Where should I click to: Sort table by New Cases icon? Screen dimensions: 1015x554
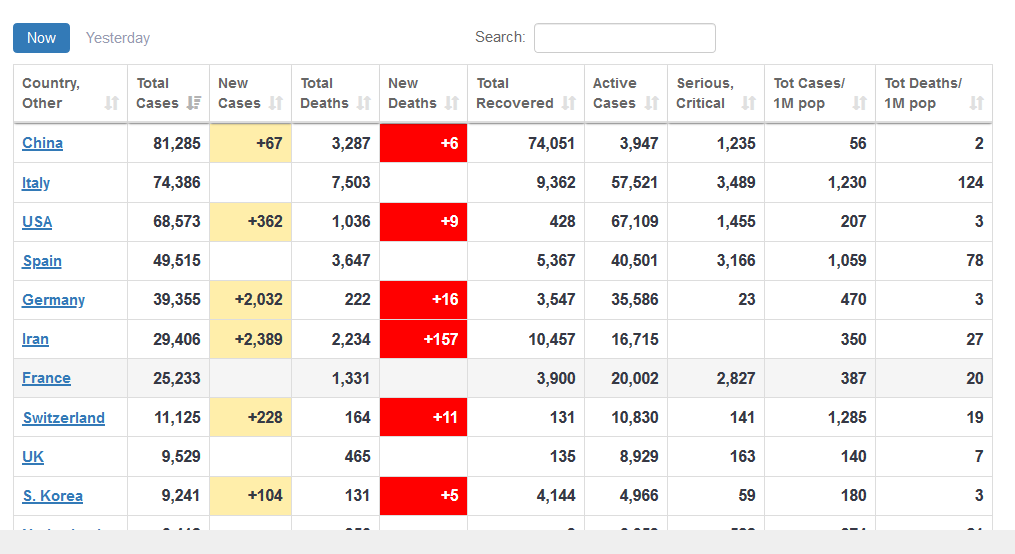[x=276, y=103]
